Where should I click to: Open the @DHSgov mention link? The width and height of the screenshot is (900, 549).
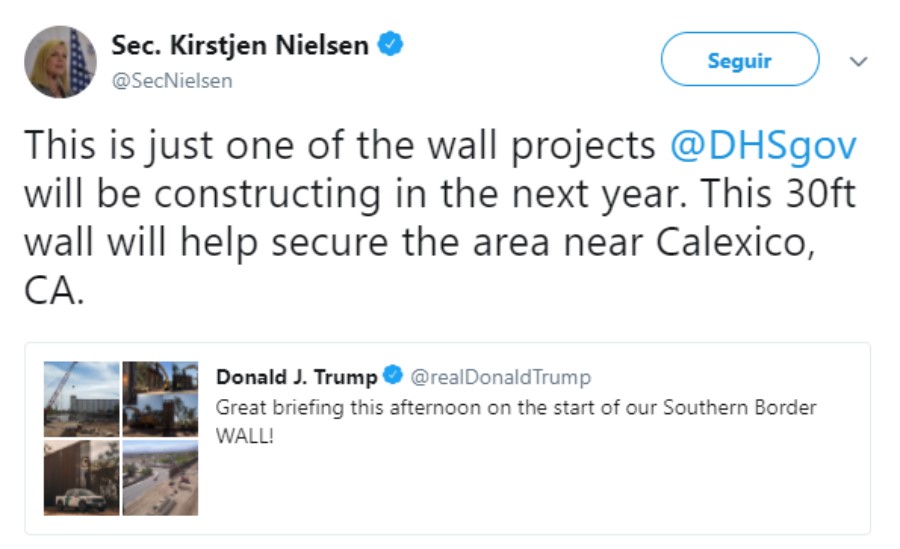(763, 146)
